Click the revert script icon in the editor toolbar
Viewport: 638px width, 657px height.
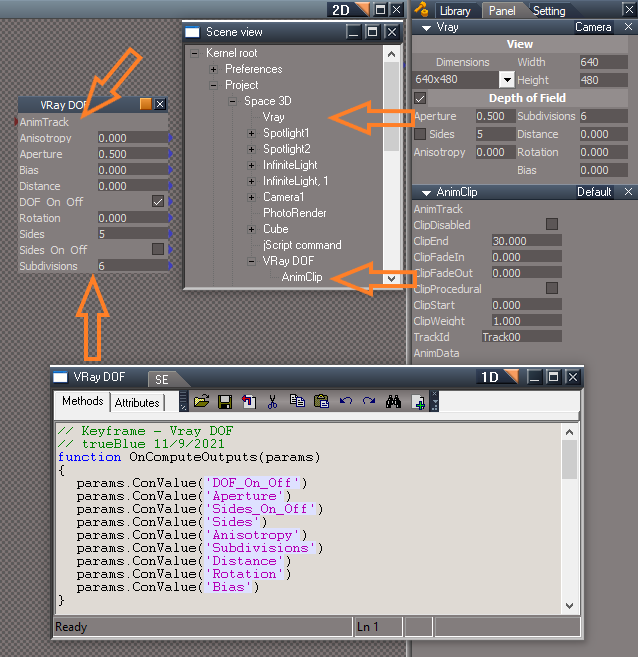coord(249,402)
